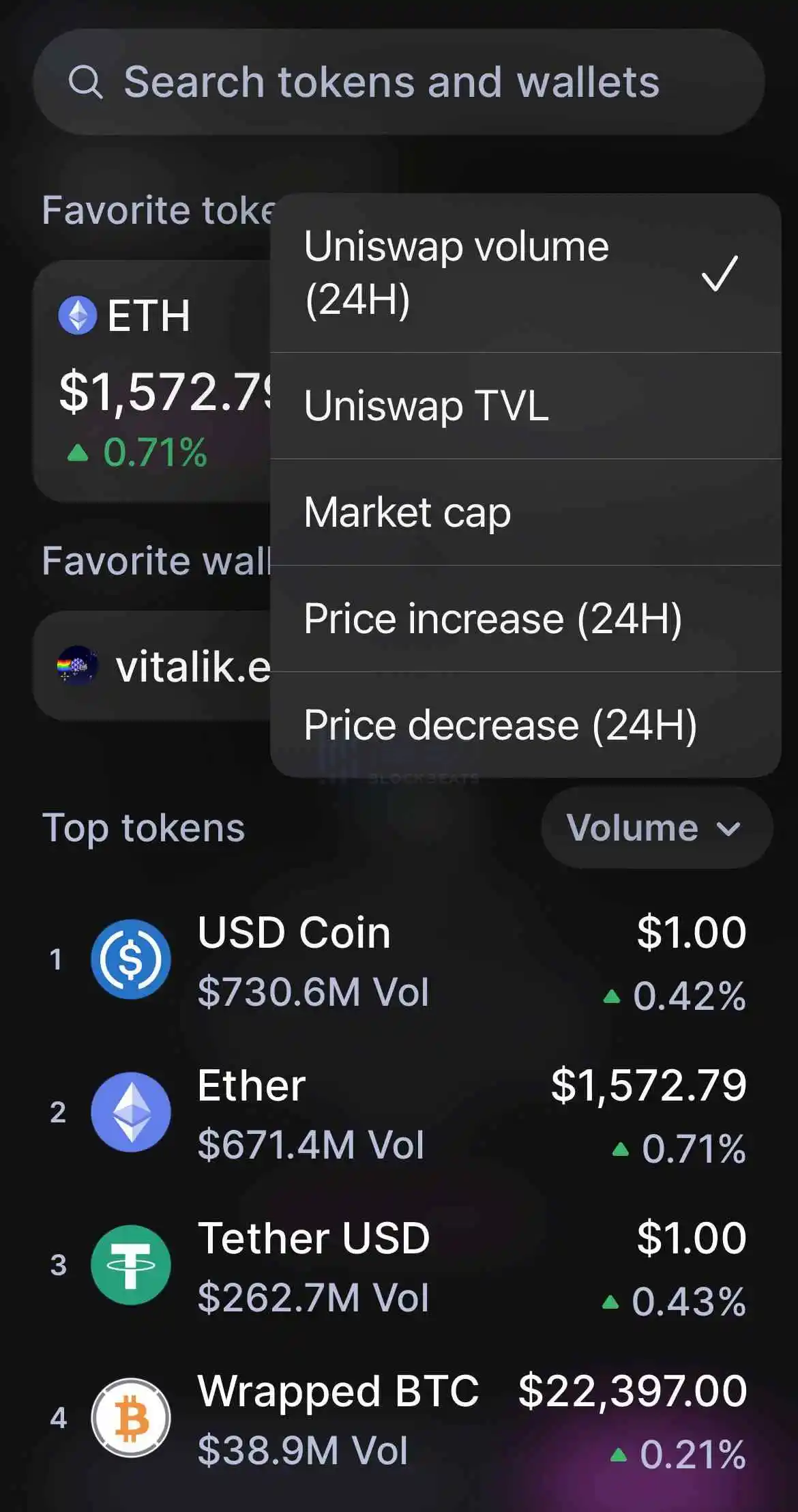
Task: Tap the Wrapped BTC token logo
Action: [131, 1417]
